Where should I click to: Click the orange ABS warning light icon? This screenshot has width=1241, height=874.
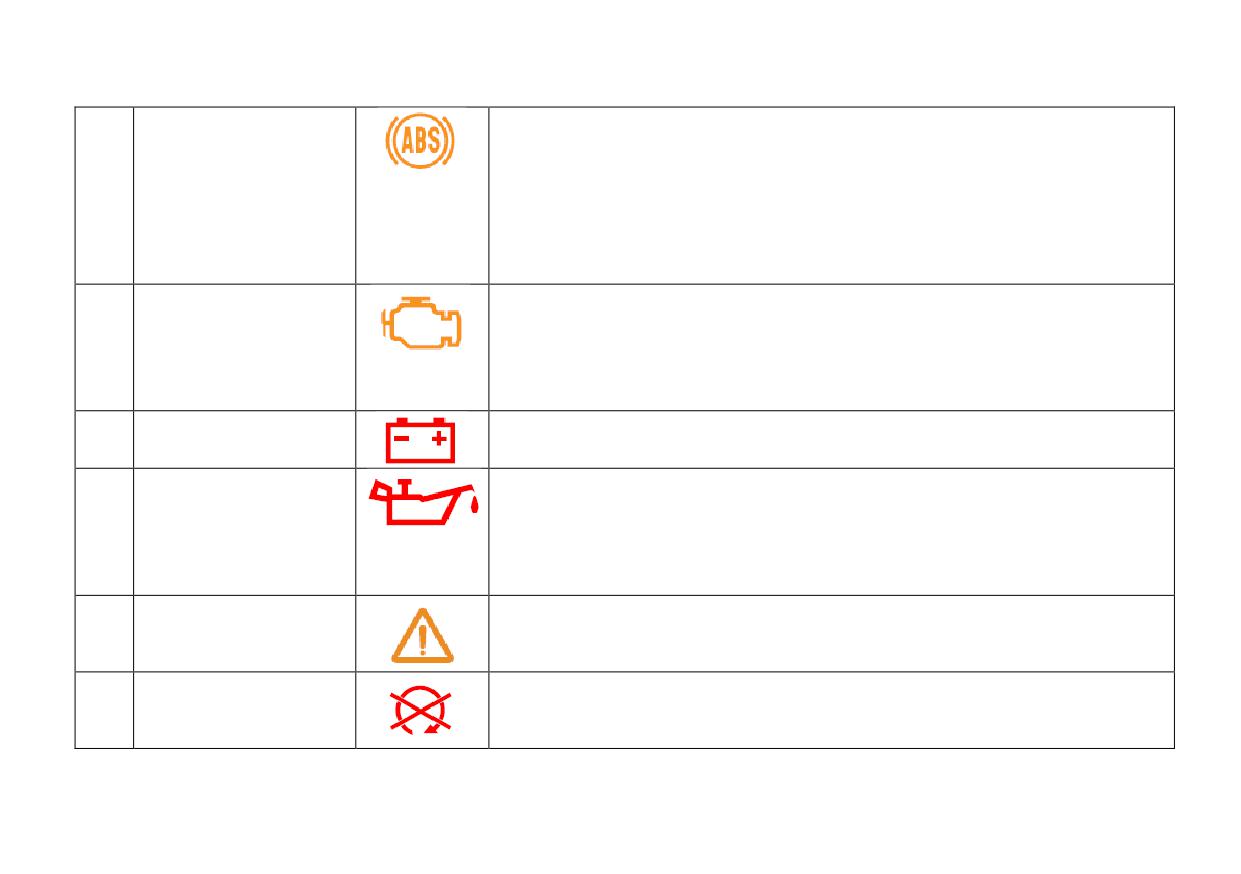click(421, 141)
